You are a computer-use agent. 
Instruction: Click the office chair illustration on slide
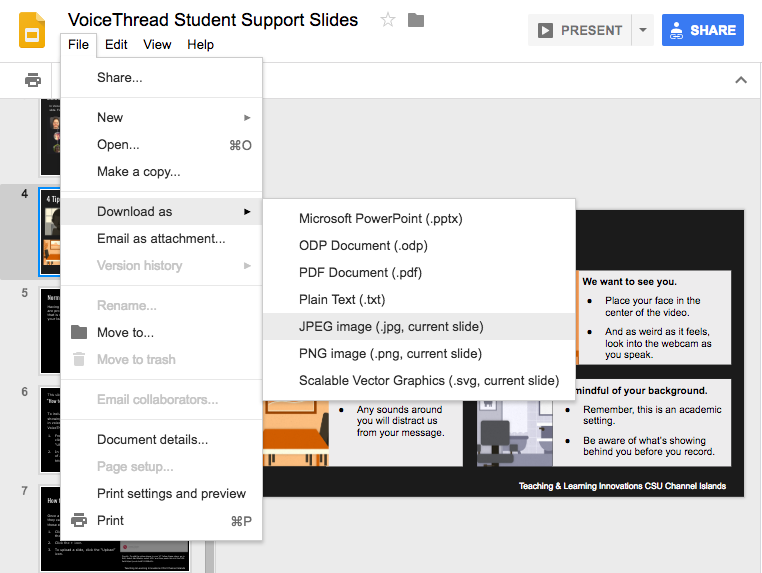click(x=496, y=440)
